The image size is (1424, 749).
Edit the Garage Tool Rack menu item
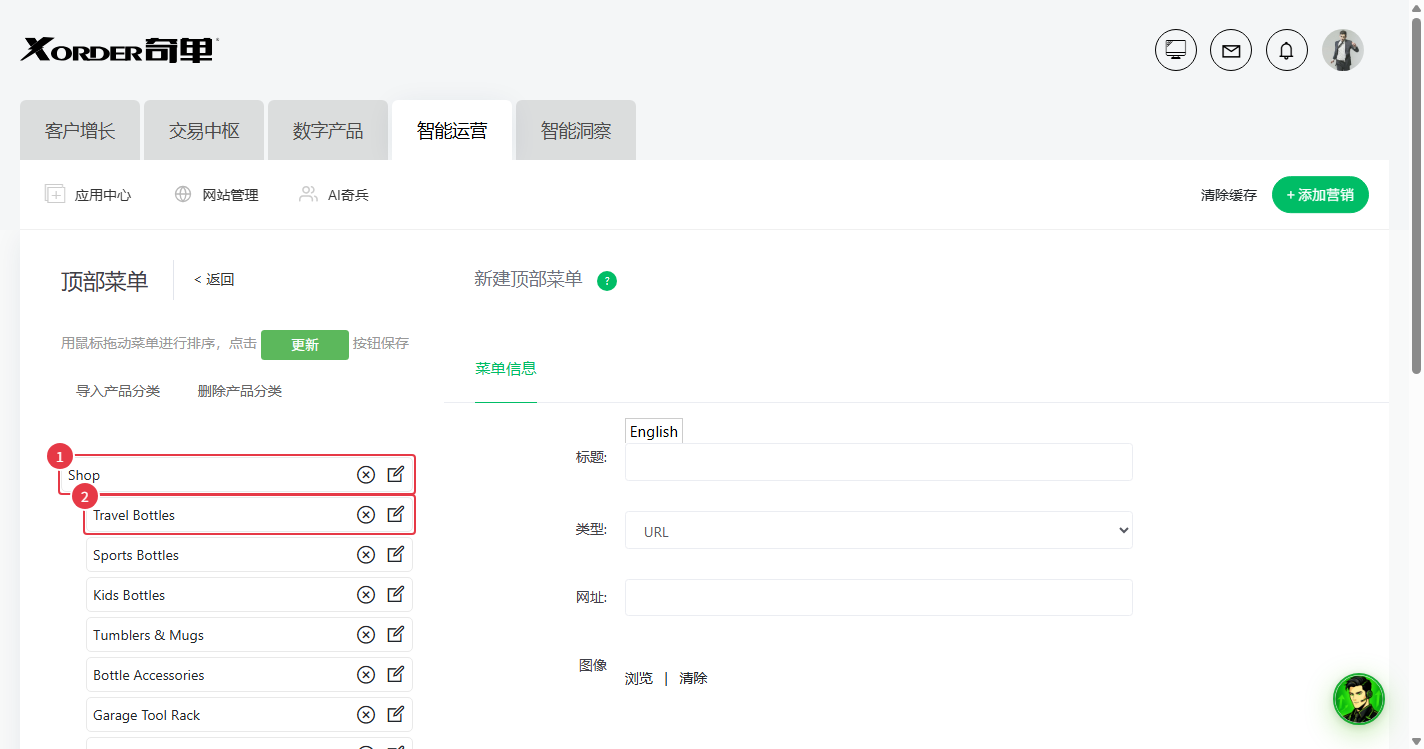[x=395, y=714]
